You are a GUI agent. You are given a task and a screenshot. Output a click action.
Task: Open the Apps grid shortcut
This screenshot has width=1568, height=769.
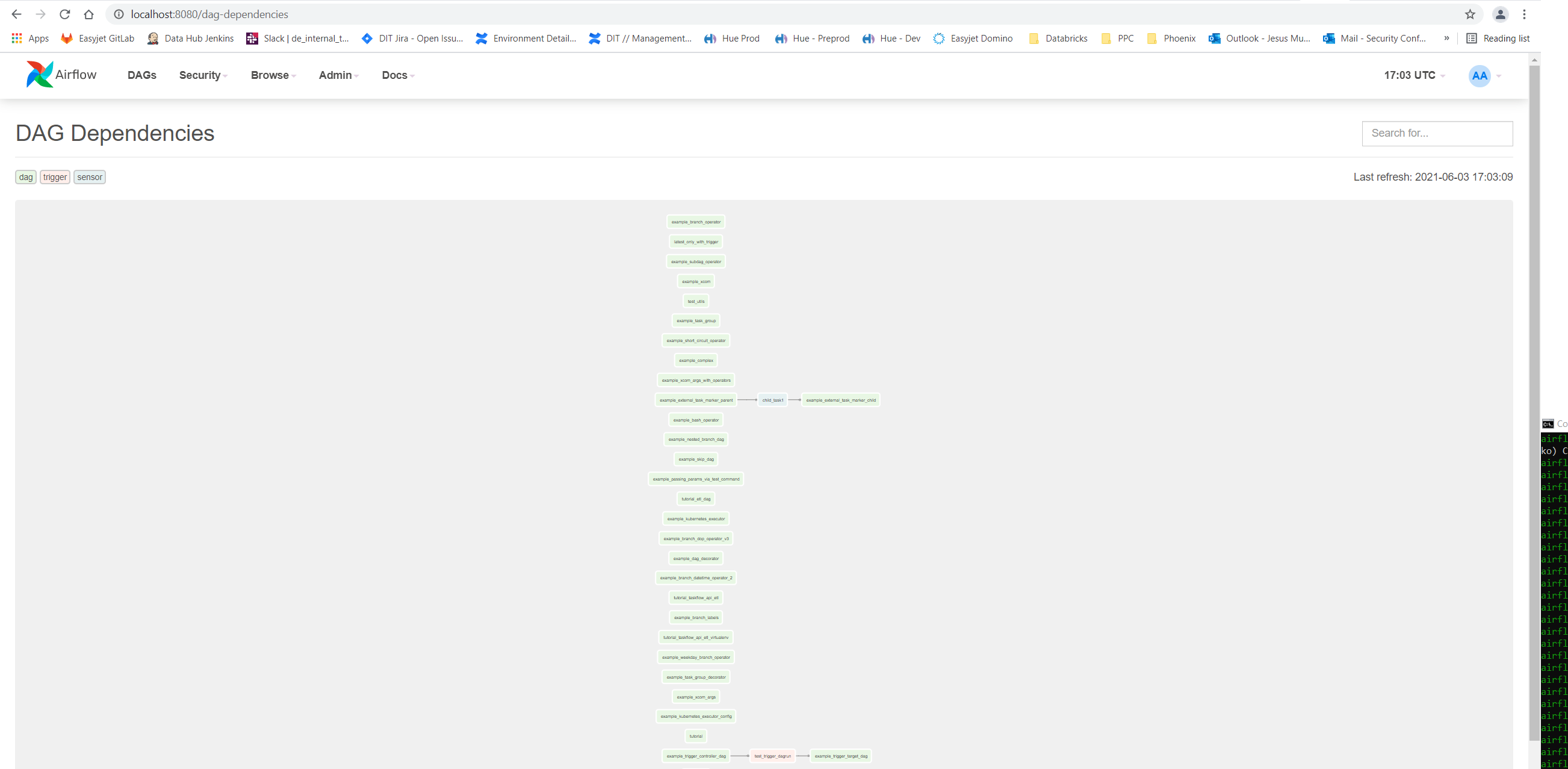30,39
